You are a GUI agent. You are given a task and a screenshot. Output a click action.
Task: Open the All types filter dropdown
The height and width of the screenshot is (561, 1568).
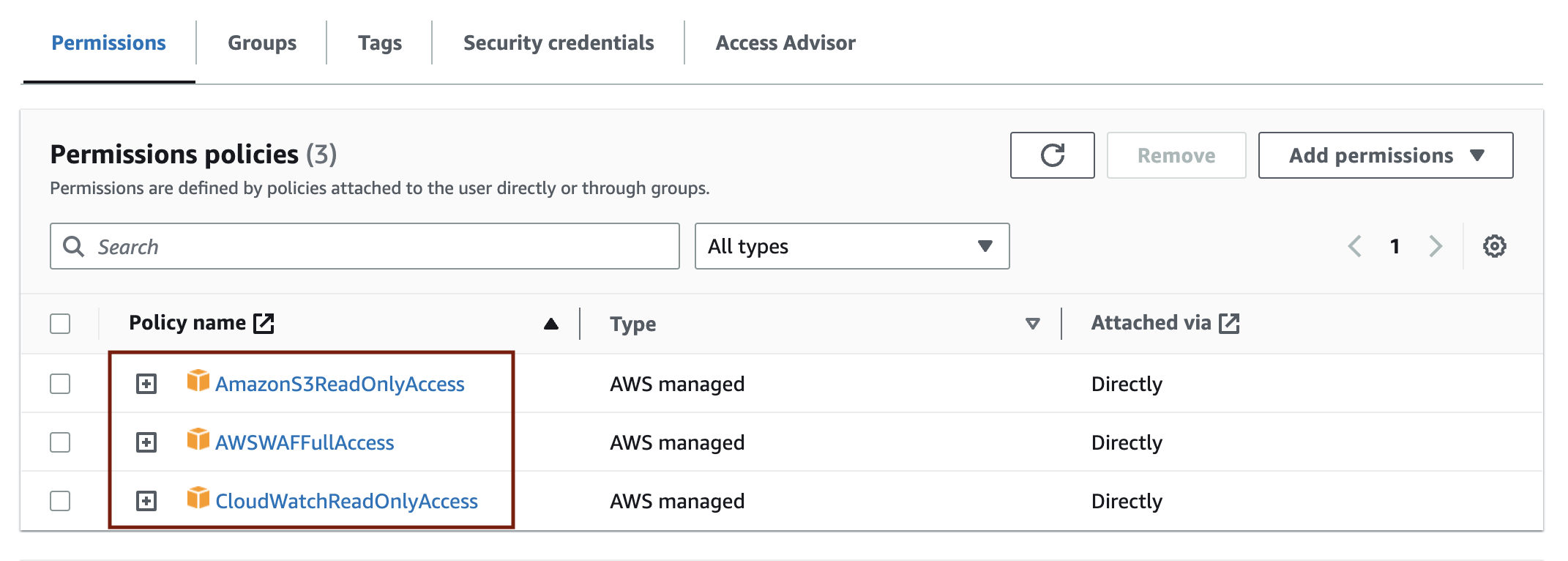[852, 246]
